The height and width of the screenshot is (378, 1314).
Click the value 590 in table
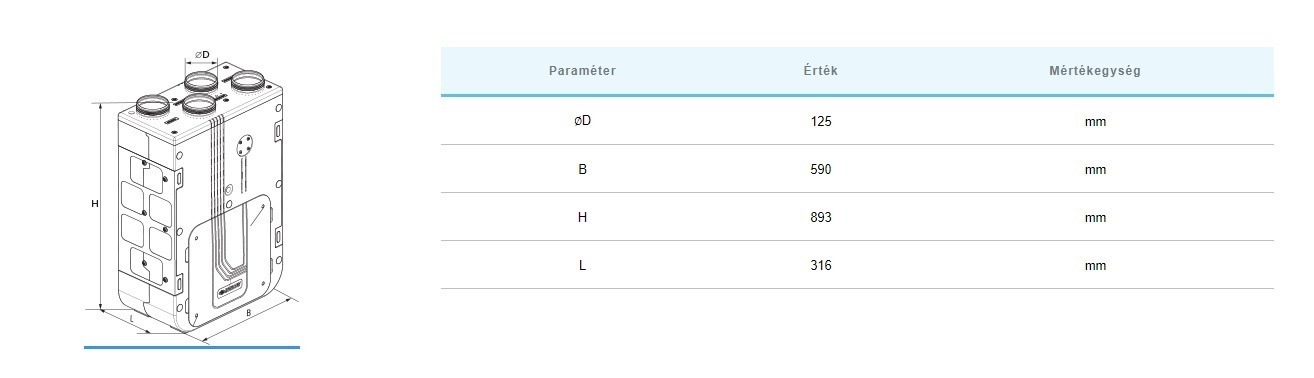pyautogui.click(x=821, y=169)
